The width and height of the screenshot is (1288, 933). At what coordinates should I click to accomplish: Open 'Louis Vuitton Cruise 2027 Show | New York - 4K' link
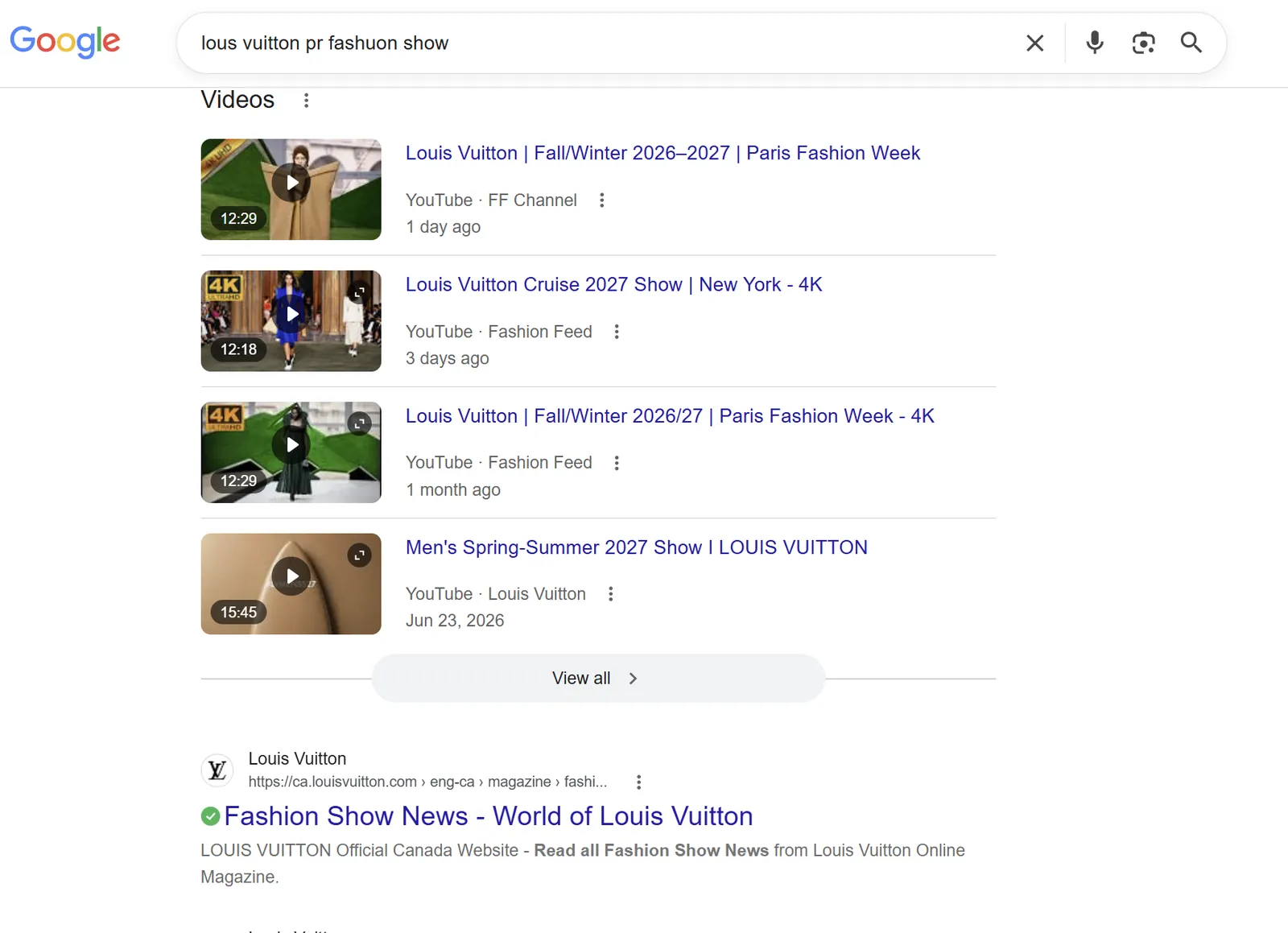click(613, 284)
